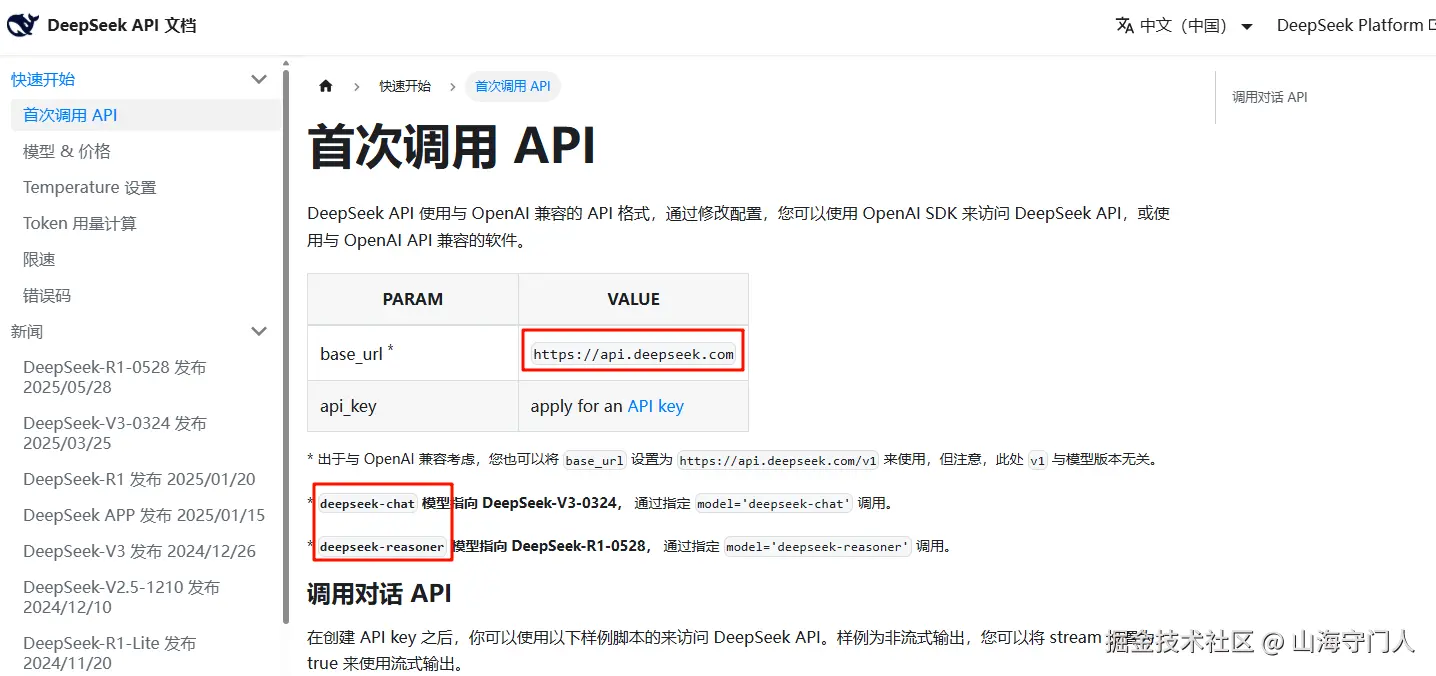Click the api_key parameter cell
Viewport: 1436px width, 676px height.
pyautogui.click(x=413, y=406)
